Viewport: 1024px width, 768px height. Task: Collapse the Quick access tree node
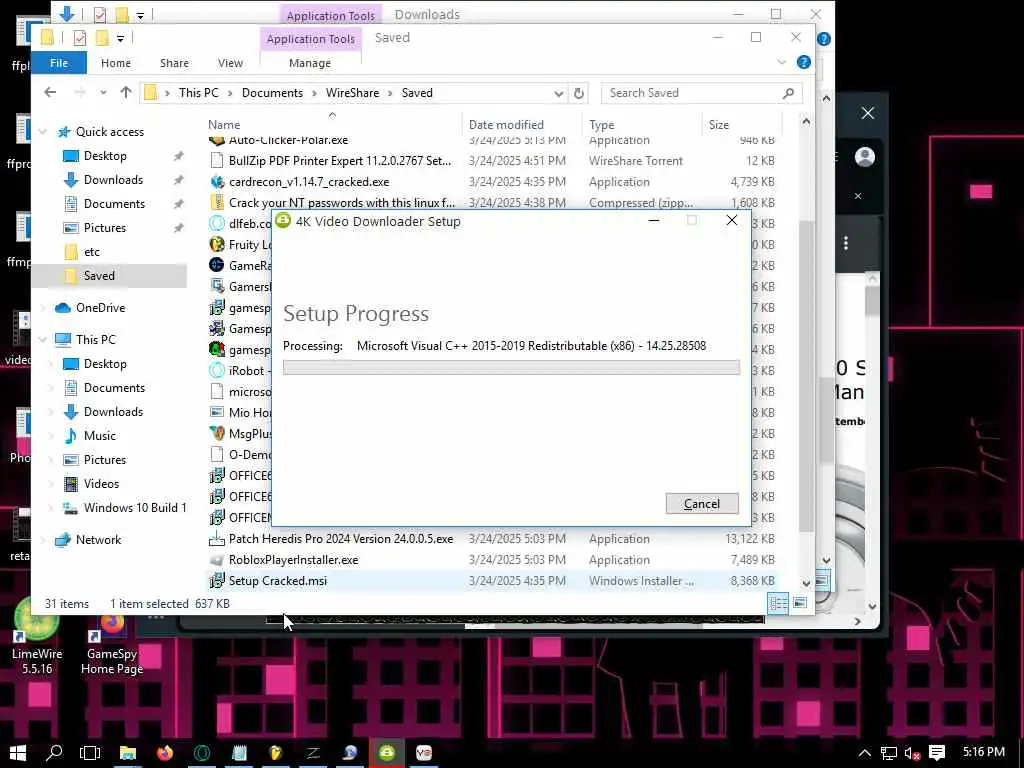tap(43, 132)
